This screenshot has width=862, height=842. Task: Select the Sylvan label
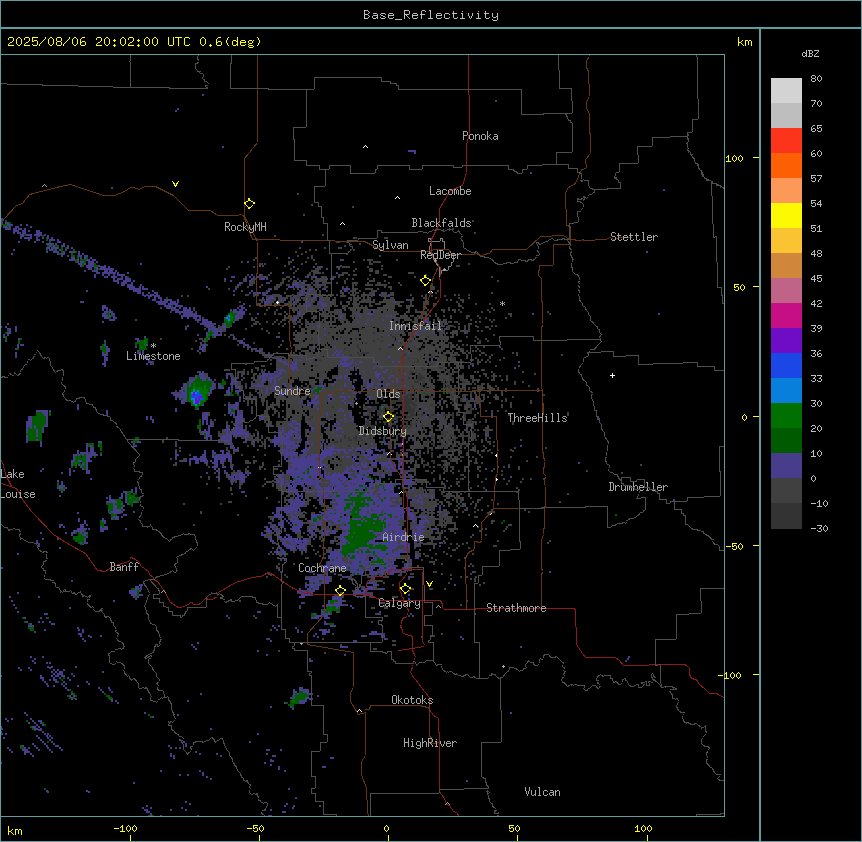[x=390, y=245]
